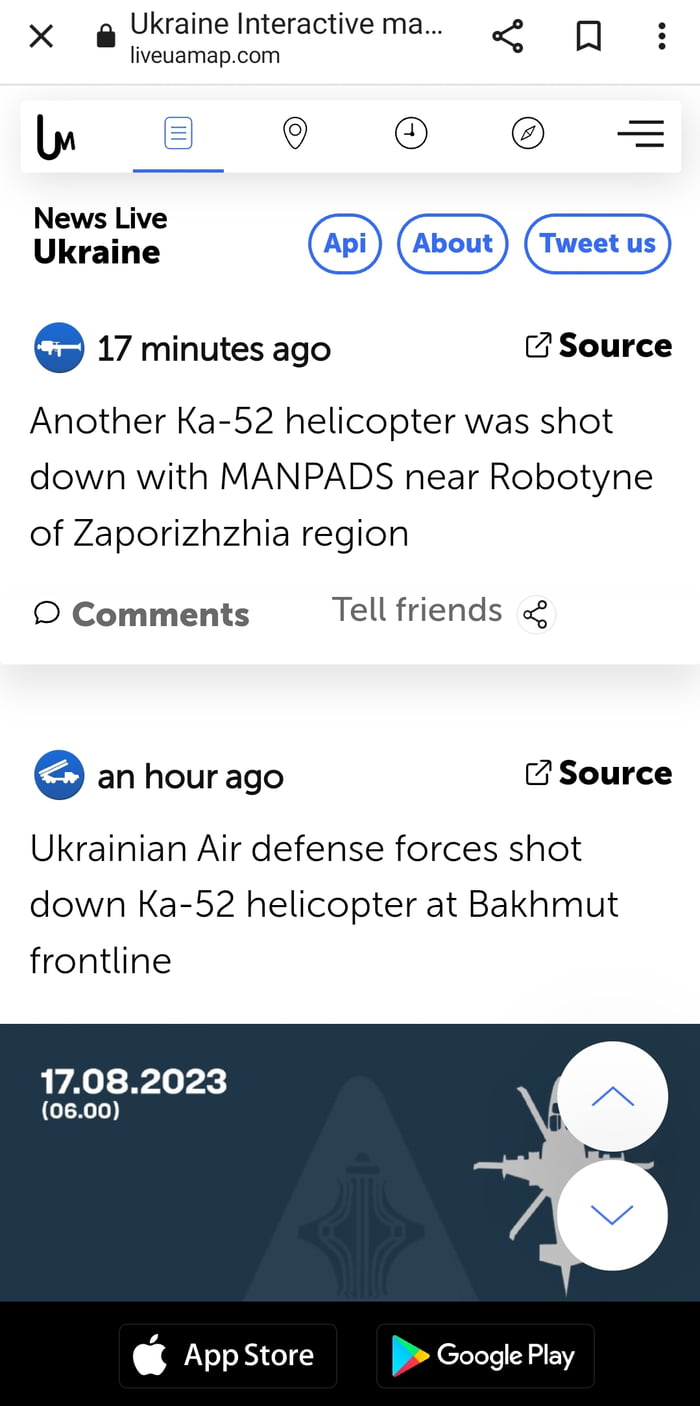Open the About page
The height and width of the screenshot is (1406, 700).
[x=452, y=243]
